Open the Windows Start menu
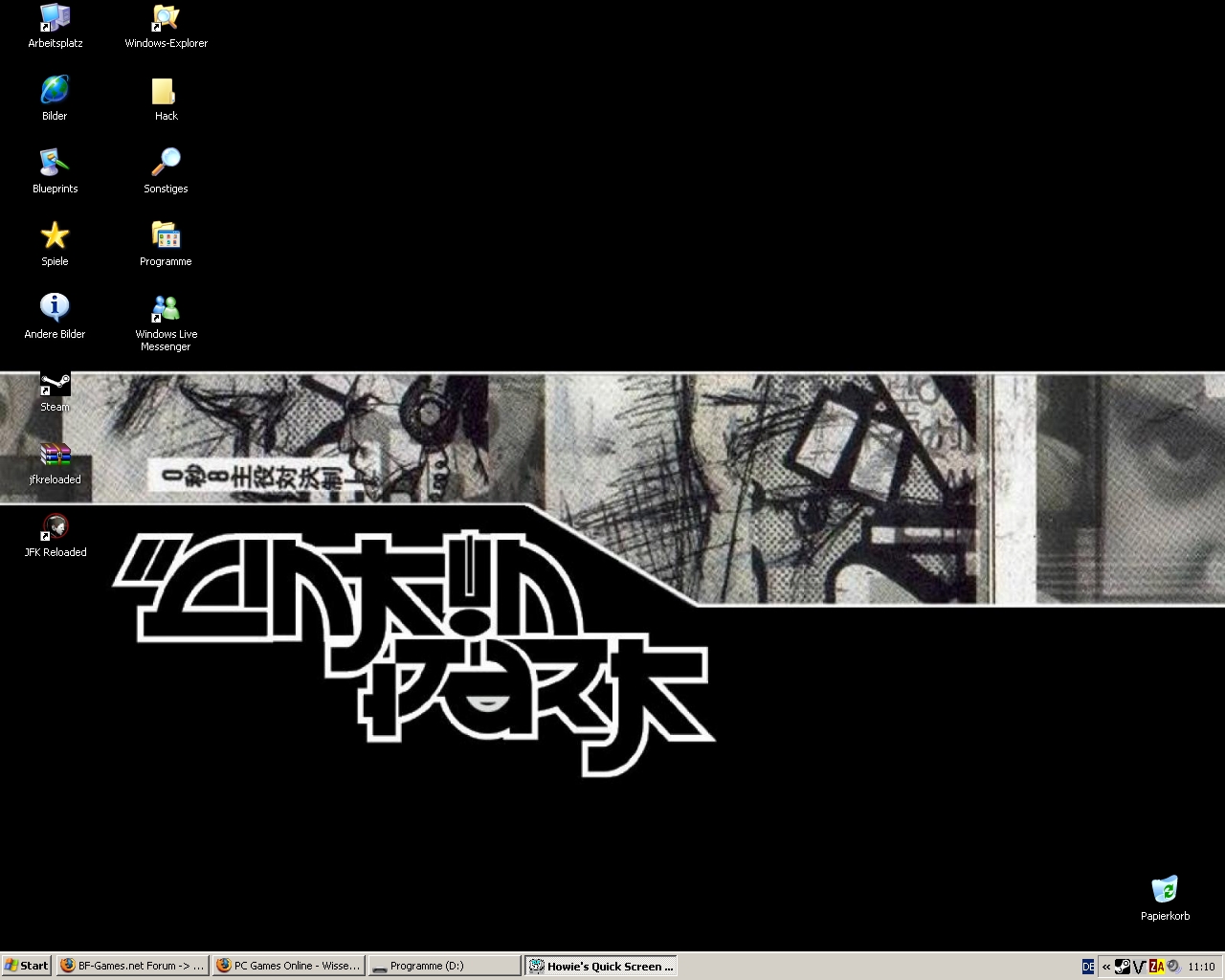Viewport: 1225px width, 980px height. [x=26, y=966]
